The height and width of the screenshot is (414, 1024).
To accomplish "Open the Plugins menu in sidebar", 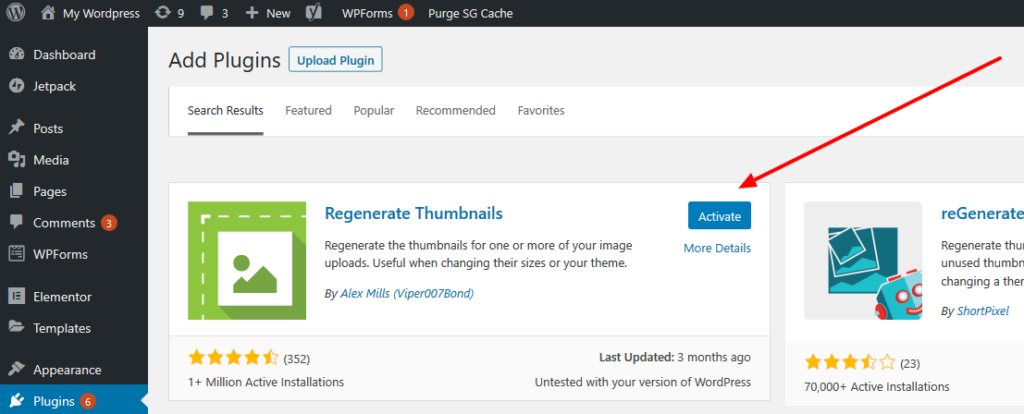I will tap(54, 401).
